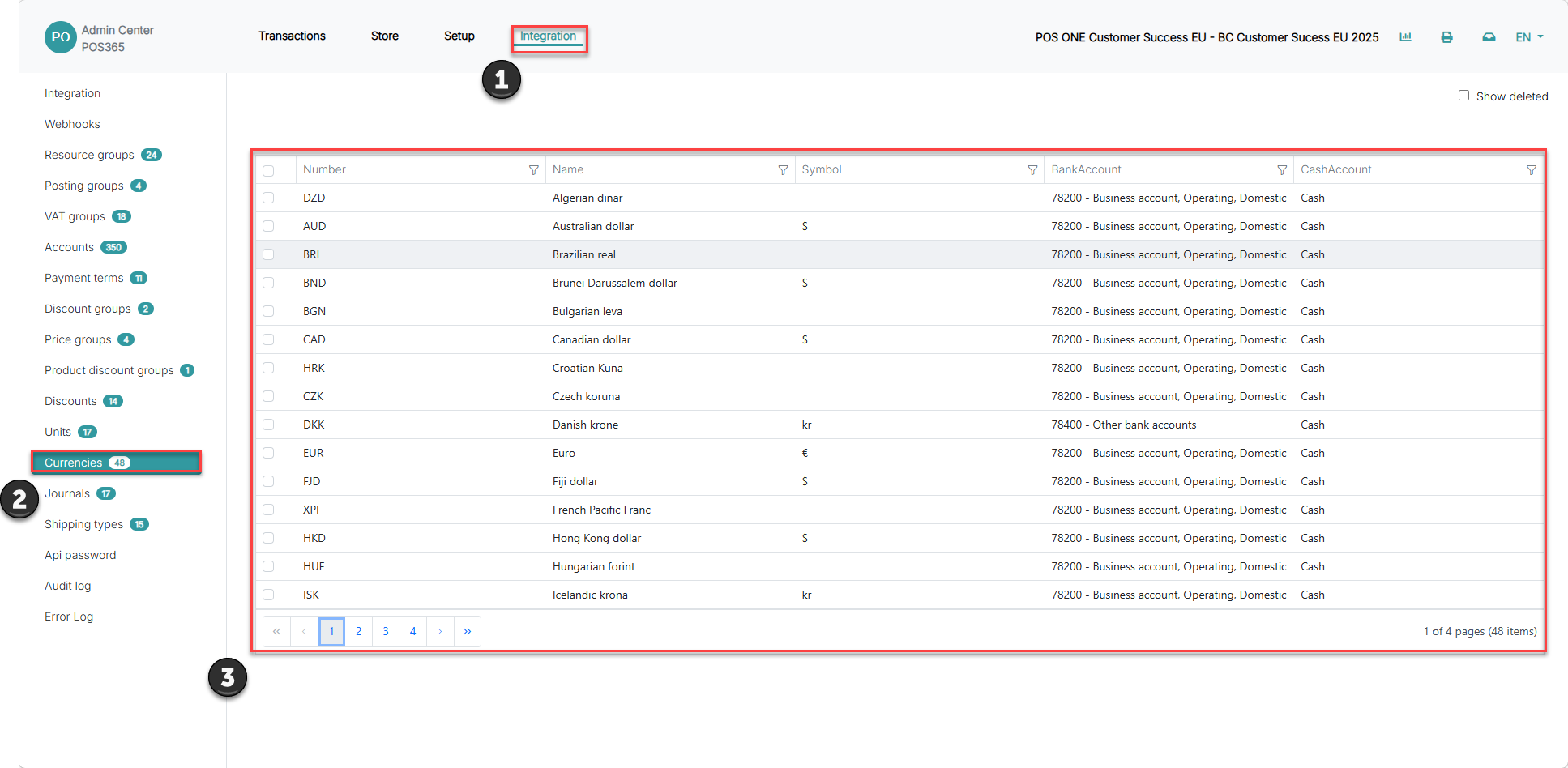Sort by BankAccount column header
The height and width of the screenshot is (768, 1568).
click(1086, 169)
